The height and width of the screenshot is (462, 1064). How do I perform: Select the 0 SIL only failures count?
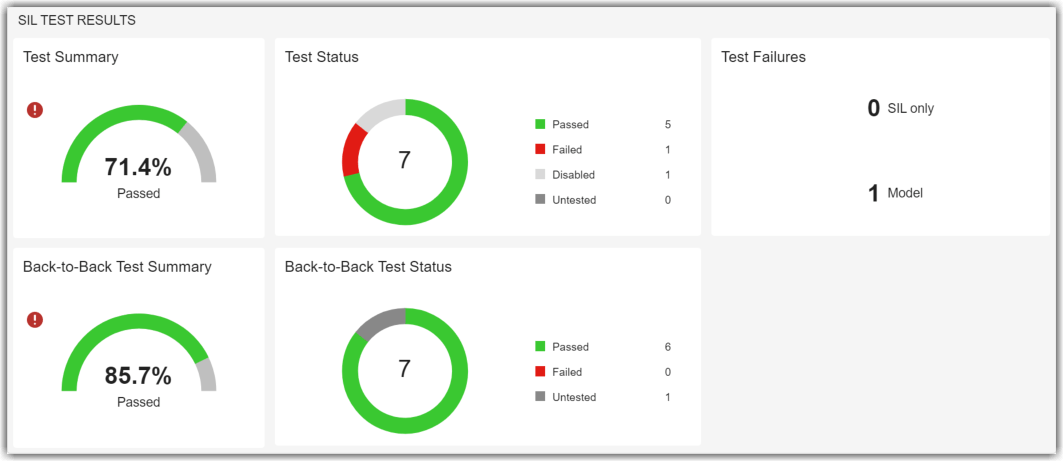pos(873,108)
